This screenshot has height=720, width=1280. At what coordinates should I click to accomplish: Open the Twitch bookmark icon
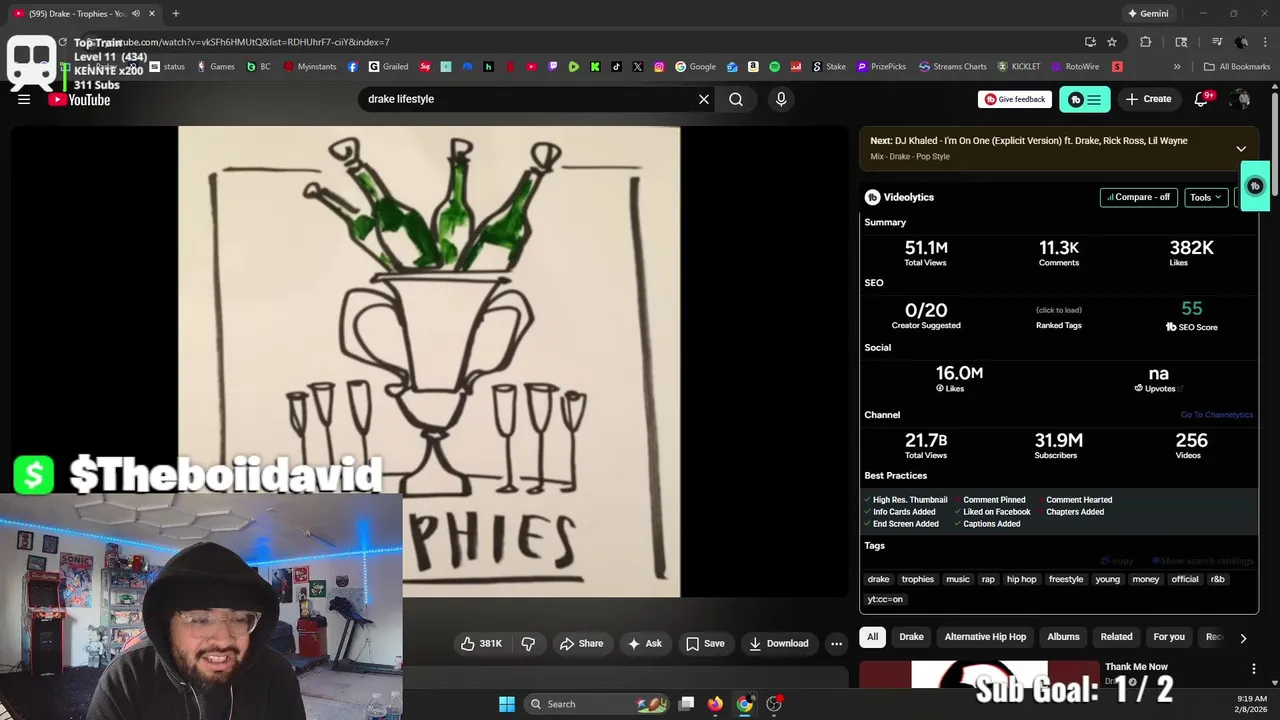coord(553,67)
